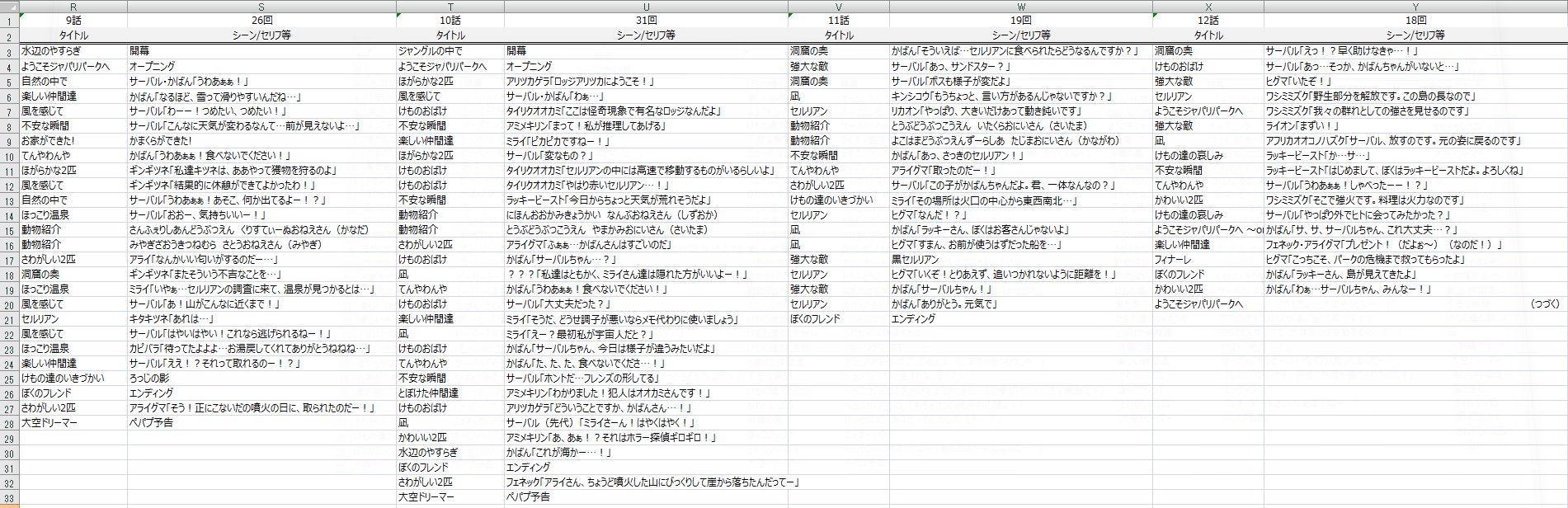This screenshot has height=508, width=1568.
Task: Click "タイトル" header cell in column X
Action: tap(1208, 35)
